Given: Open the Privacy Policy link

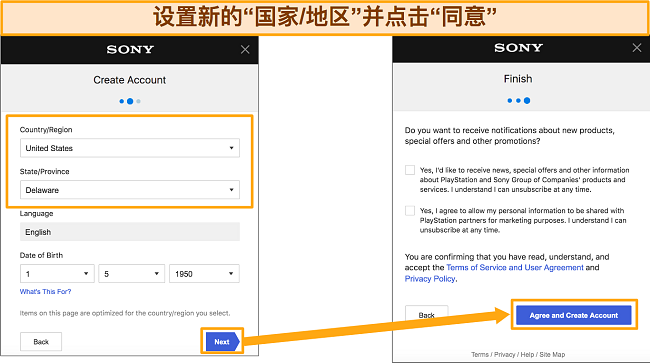Looking at the screenshot, I should pos(430,279).
